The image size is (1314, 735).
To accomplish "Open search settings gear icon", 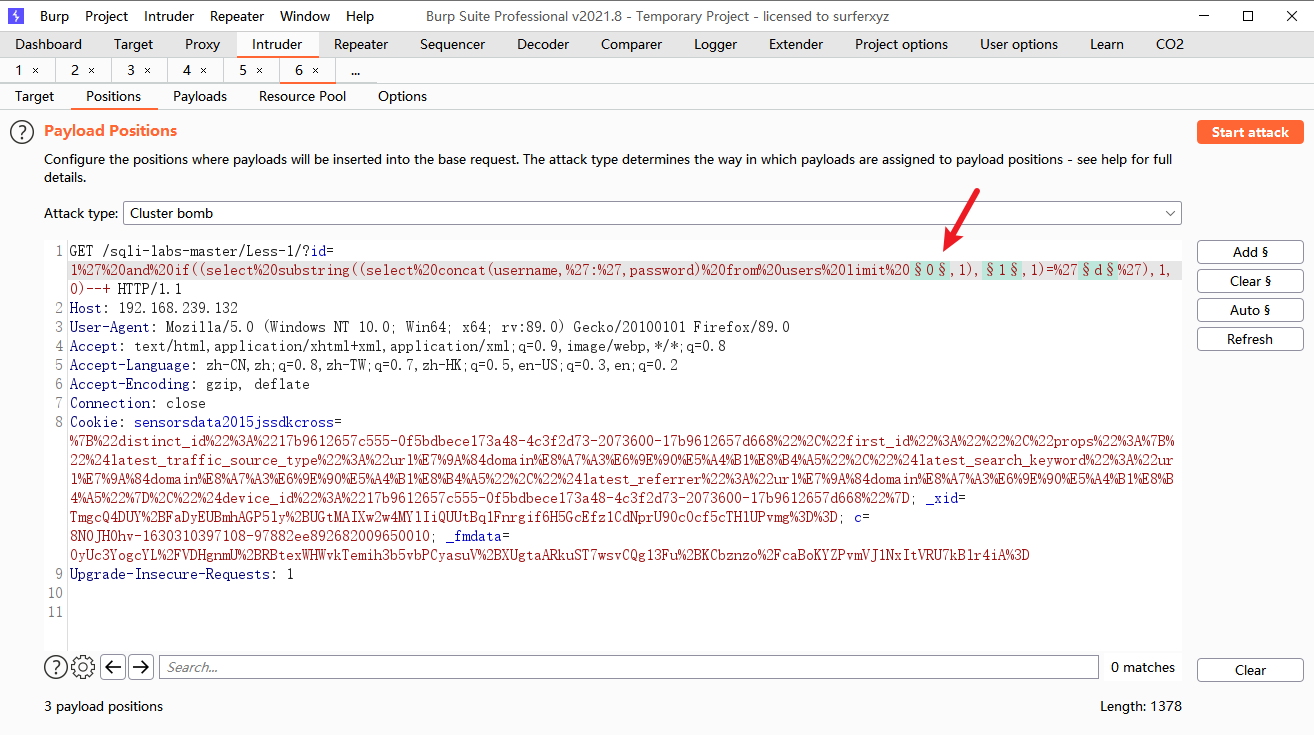I will 83,667.
